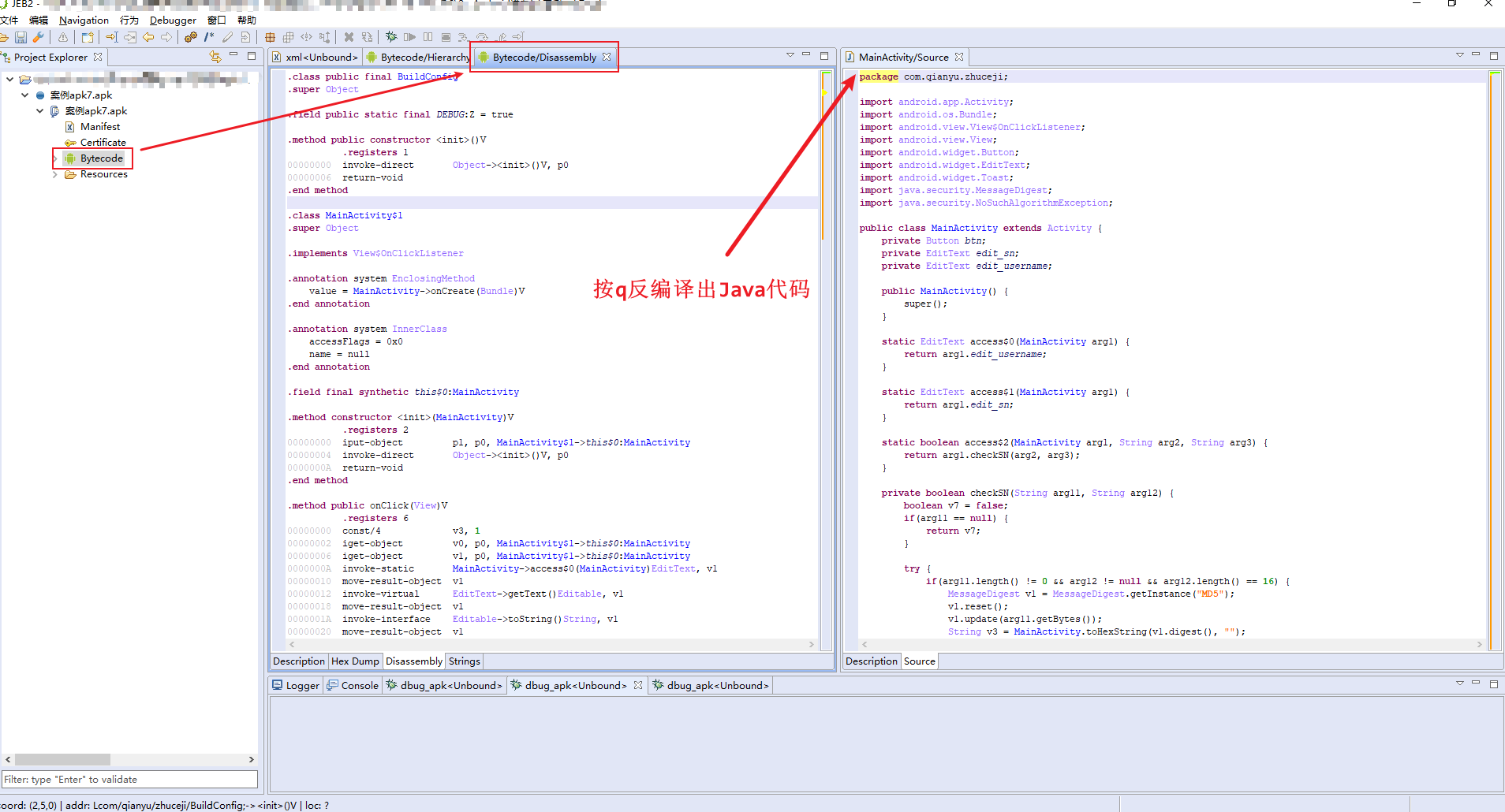The height and width of the screenshot is (812, 1505).
Task: Click the warning triangle notifications icon
Action: (x=63, y=37)
